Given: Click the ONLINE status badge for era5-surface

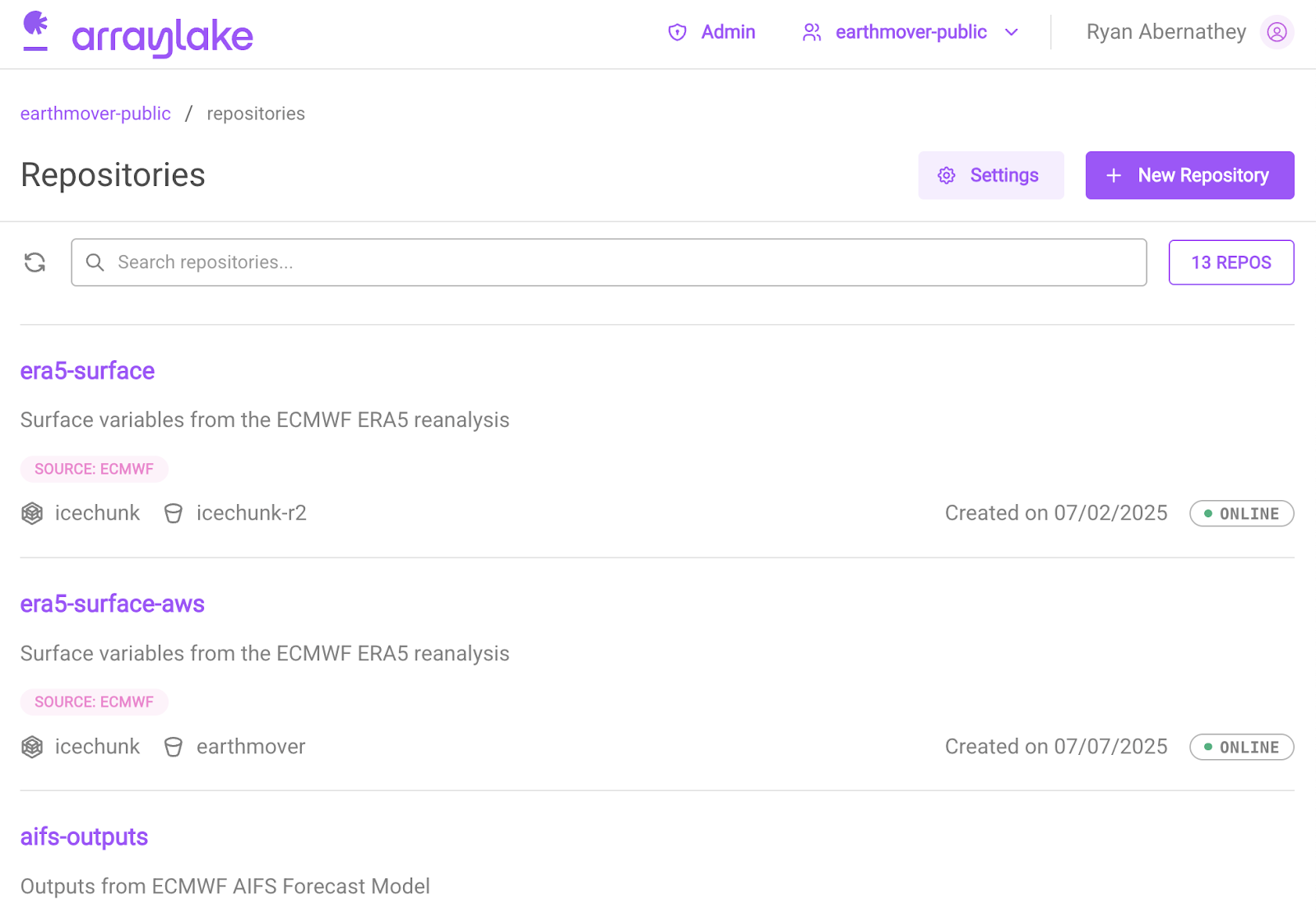Looking at the screenshot, I should (x=1241, y=513).
